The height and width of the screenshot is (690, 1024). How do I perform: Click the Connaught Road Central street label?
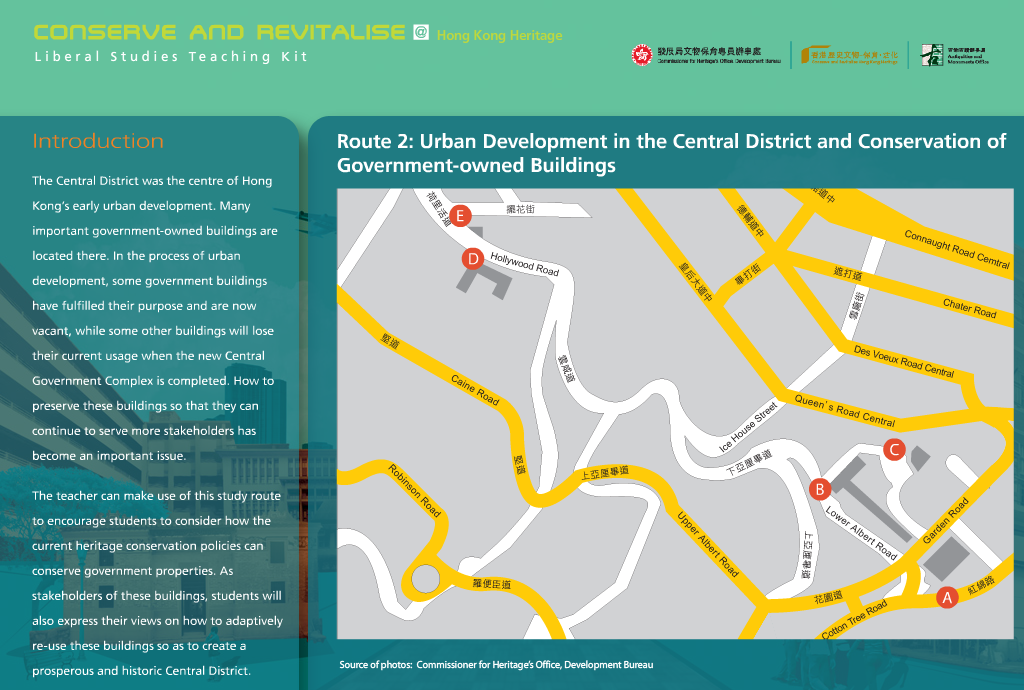click(957, 249)
